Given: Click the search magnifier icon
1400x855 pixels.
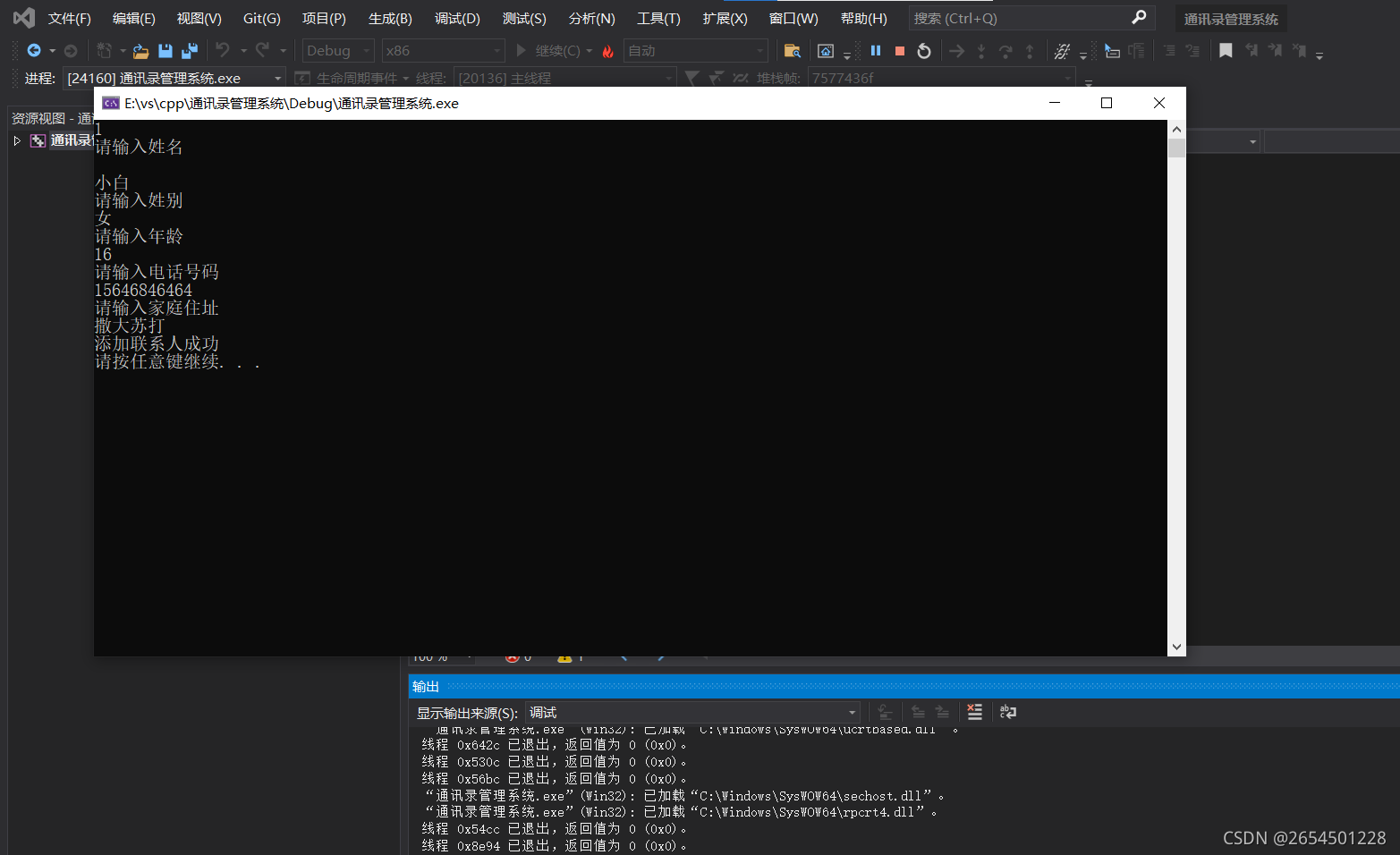Looking at the screenshot, I should tap(1139, 18).
